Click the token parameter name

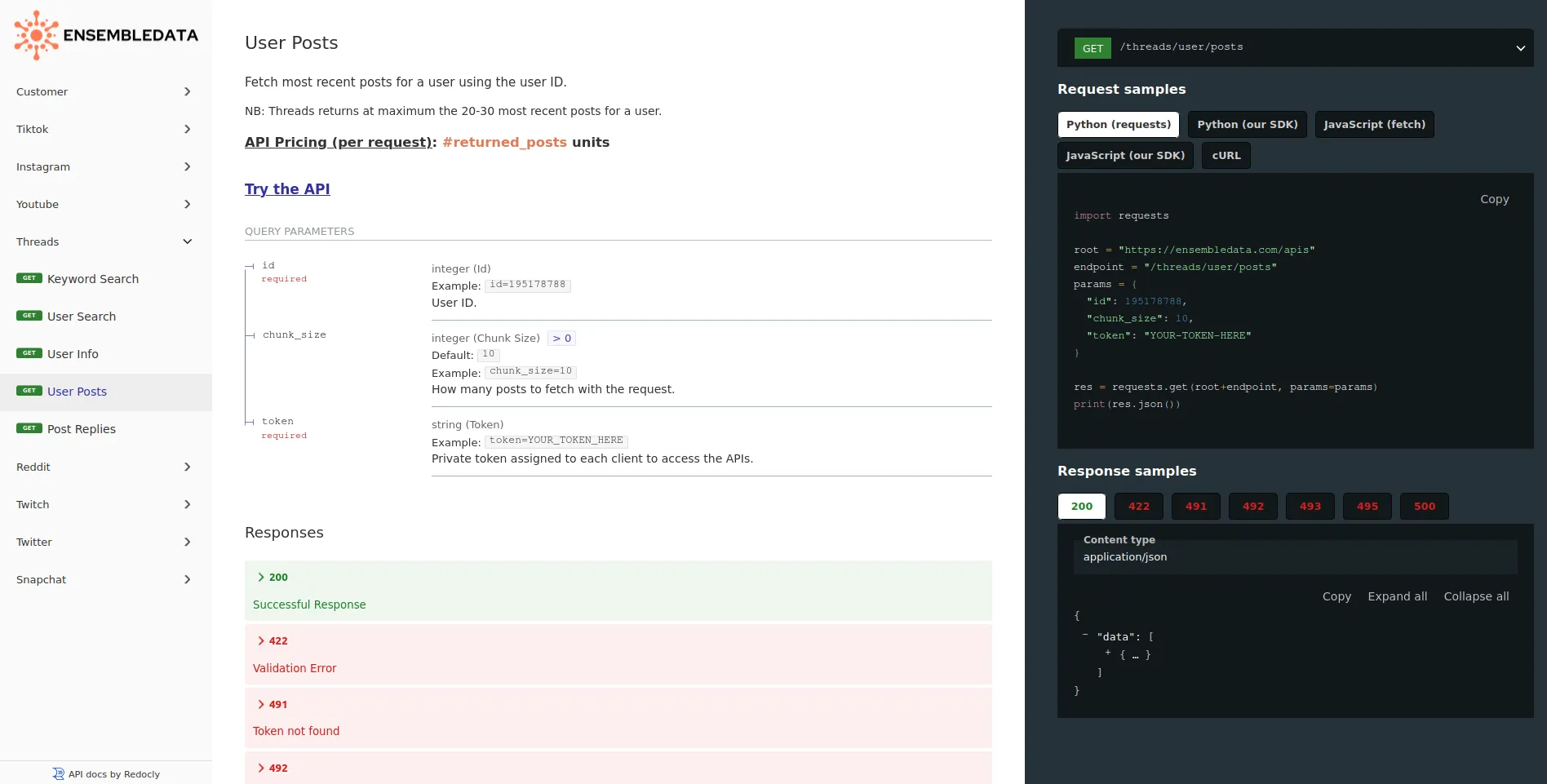tap(278, 422)
